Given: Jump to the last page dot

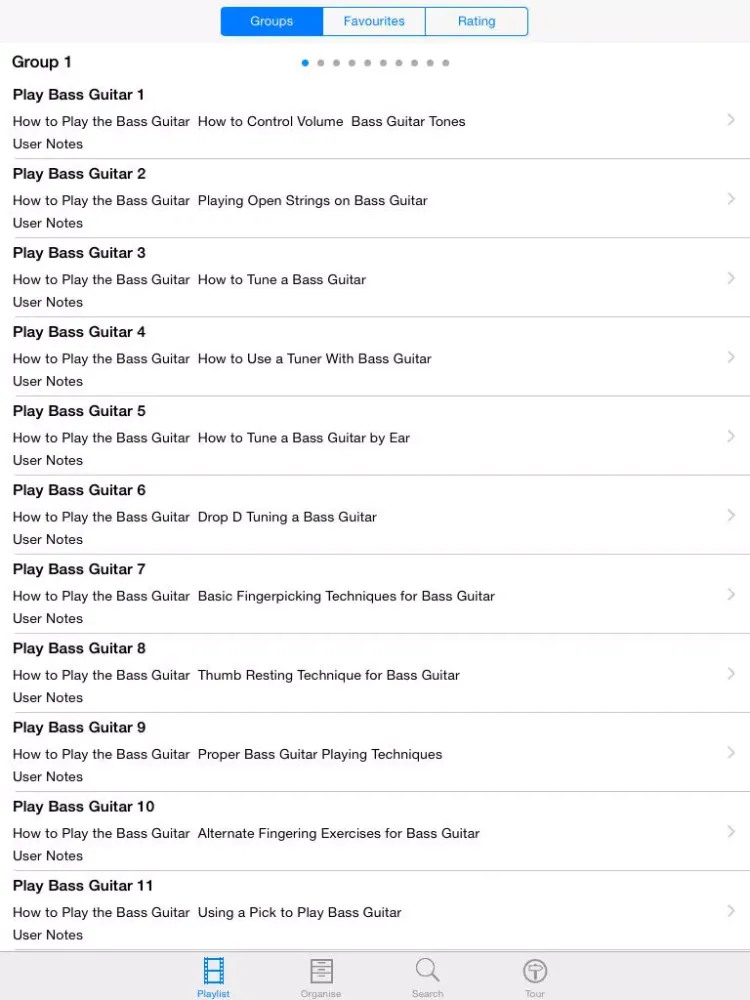Looking at the screenshot, I should point(446,62).
